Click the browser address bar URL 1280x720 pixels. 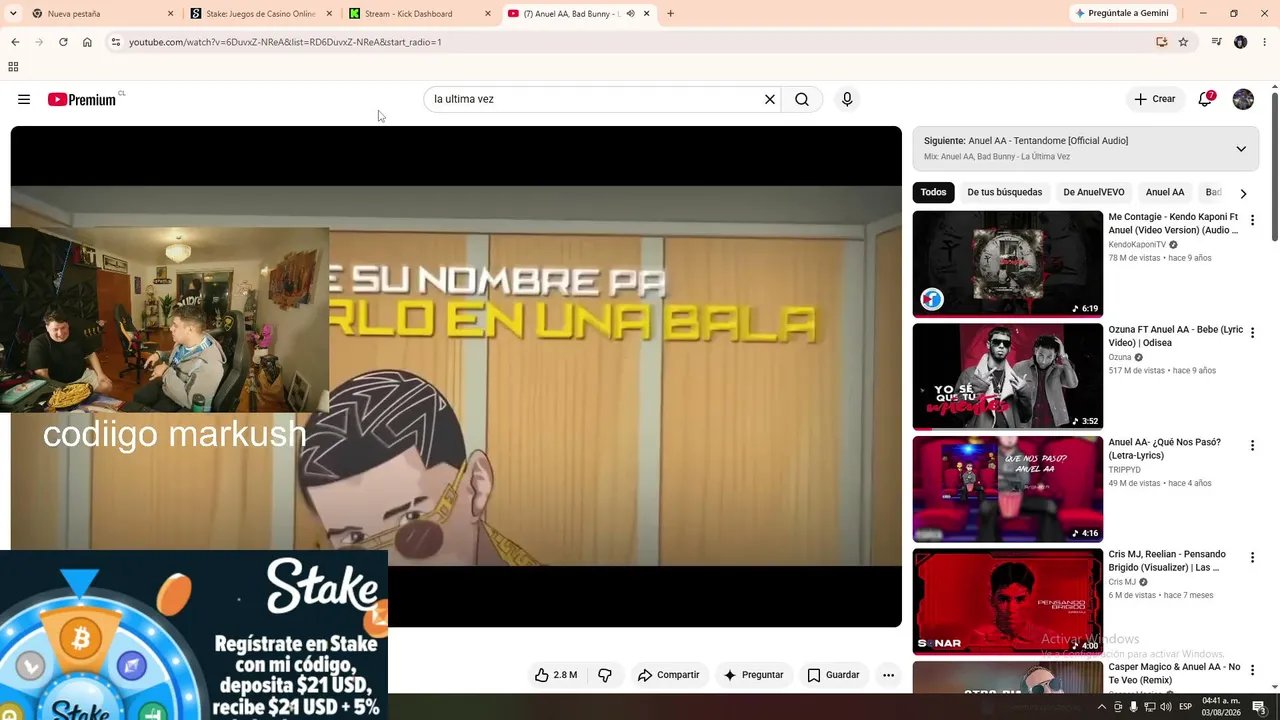(x=285, y=42)
